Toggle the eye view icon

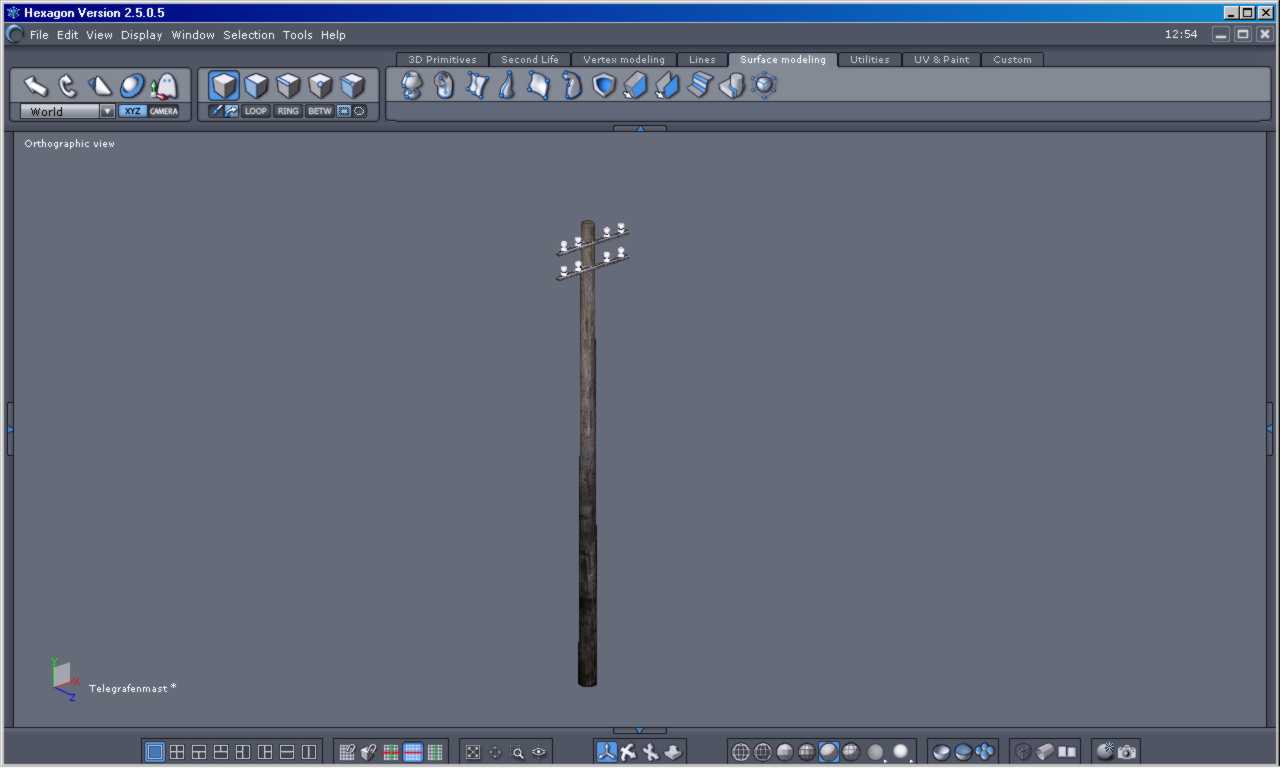click(539, 752)
